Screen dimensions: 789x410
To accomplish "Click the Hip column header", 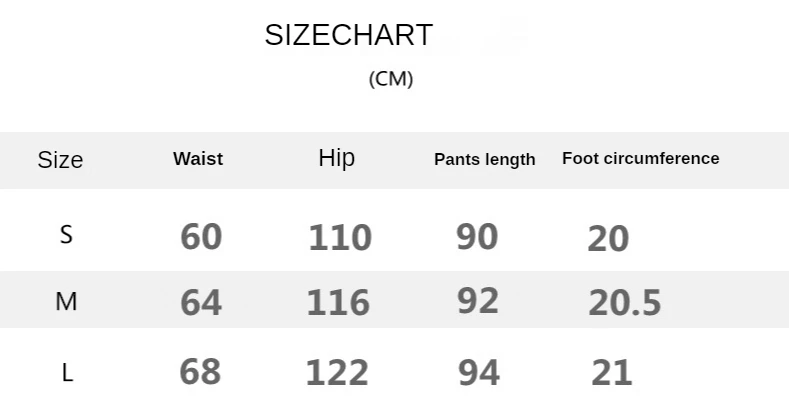I will 336,158.
